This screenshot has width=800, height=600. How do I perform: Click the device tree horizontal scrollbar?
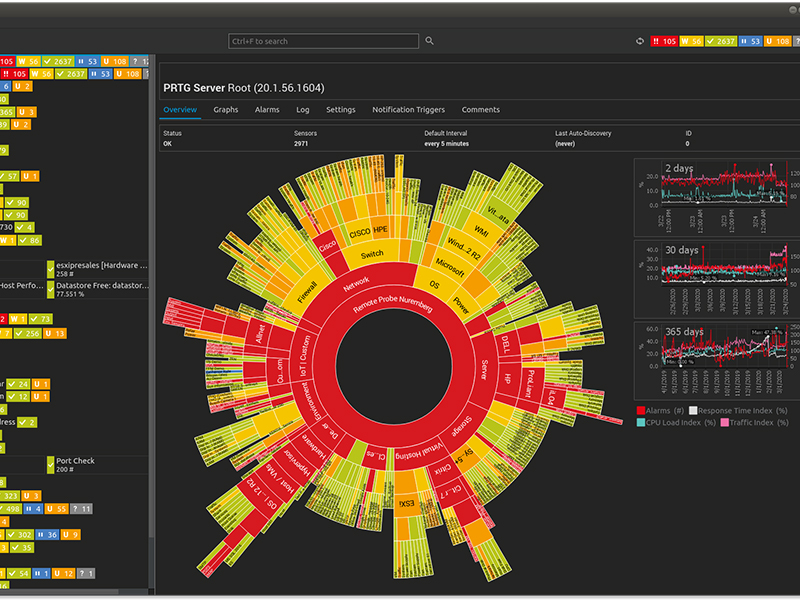point(59,592)
